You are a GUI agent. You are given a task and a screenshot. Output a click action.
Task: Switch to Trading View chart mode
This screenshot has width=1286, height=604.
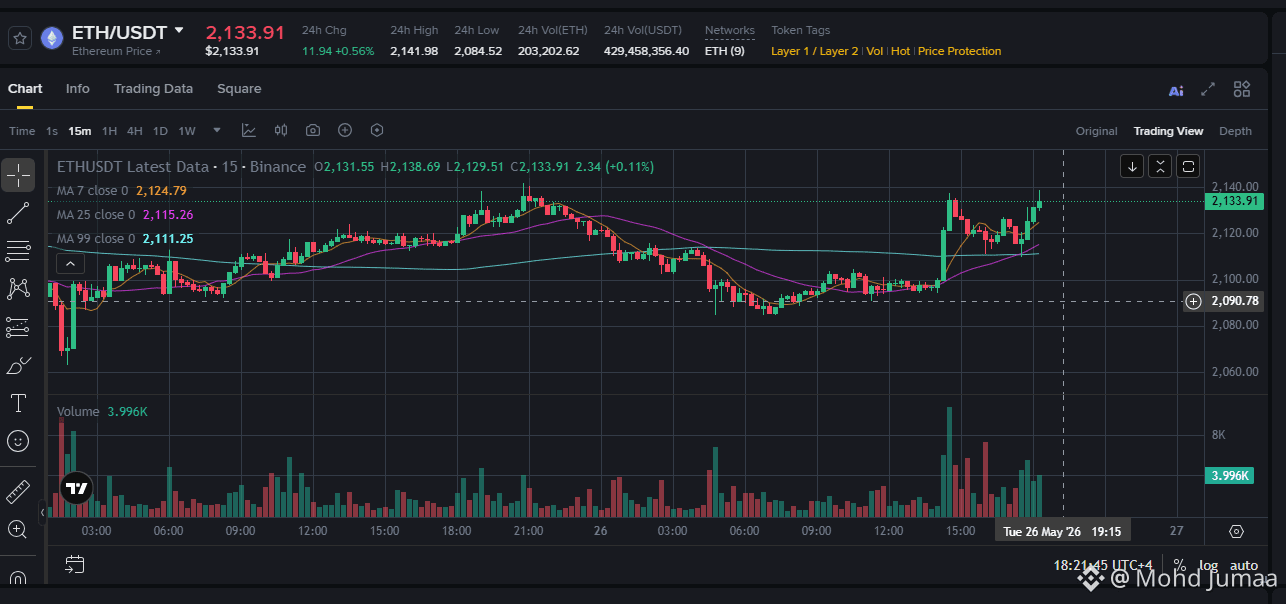[1168, 131]
